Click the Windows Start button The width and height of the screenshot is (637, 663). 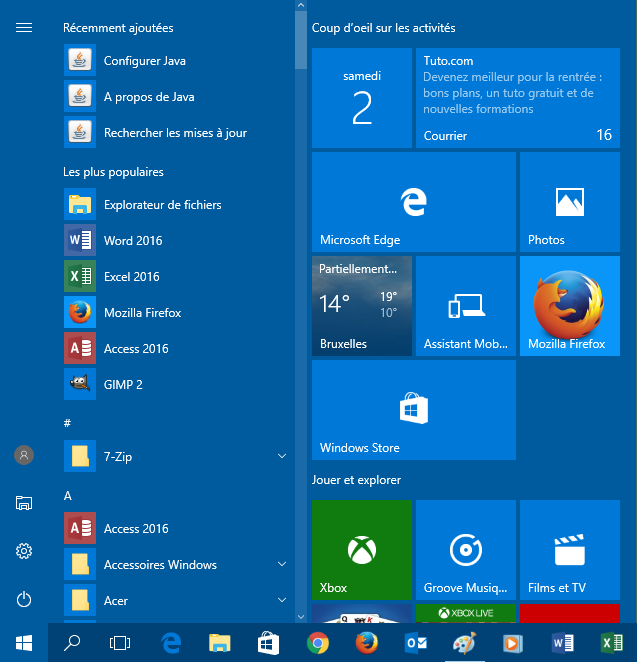pos(24,644)
